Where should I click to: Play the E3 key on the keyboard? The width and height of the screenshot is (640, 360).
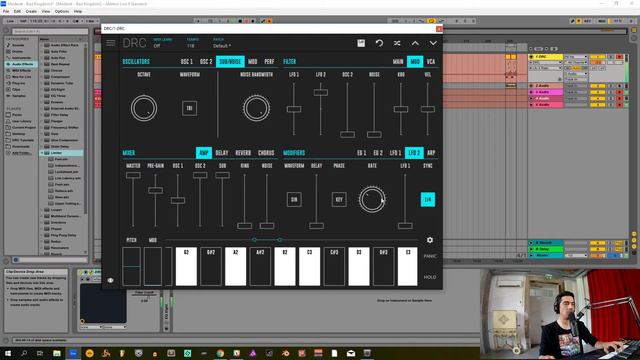pyautogui.click(x=407, y=266)
